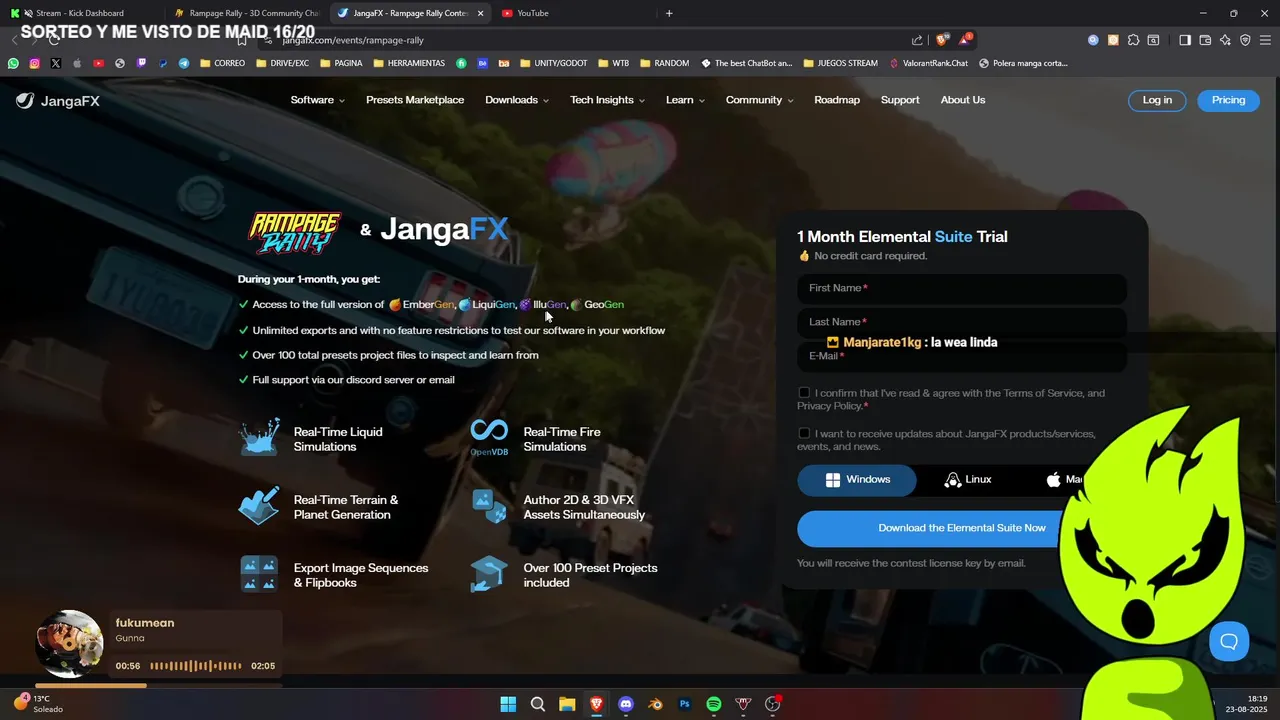
Task: Open the About Us page
Action: 963,100
